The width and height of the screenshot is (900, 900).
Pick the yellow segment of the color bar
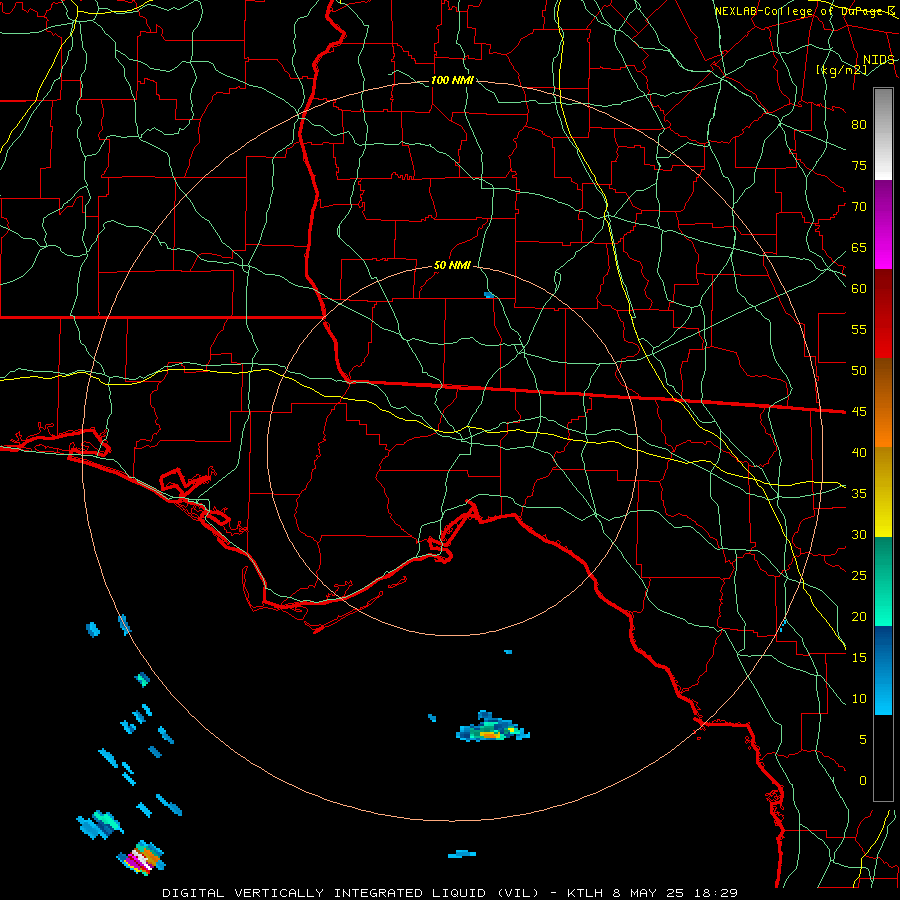[x=883, y=492]
